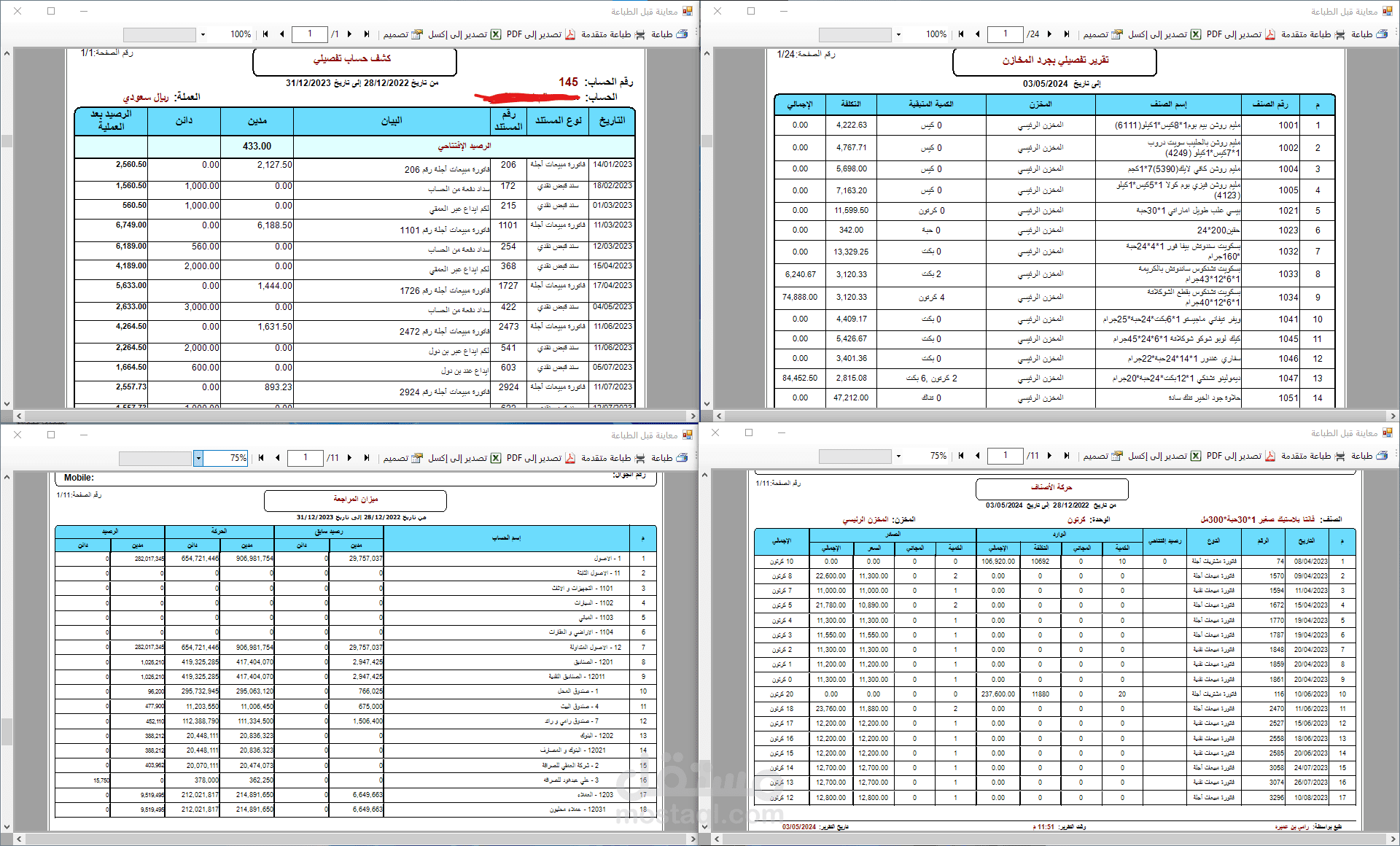
Task: Click page number box in the trial balance toolbar
Action: (306, 458)
